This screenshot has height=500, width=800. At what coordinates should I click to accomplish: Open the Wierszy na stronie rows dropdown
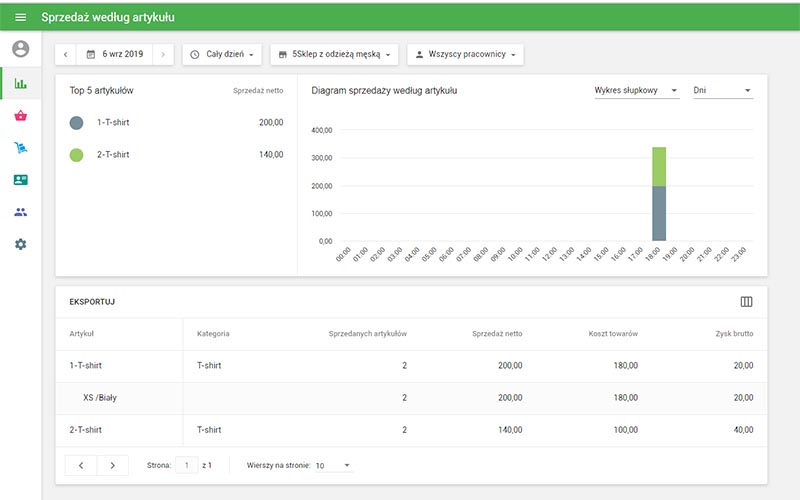[333, 465]
